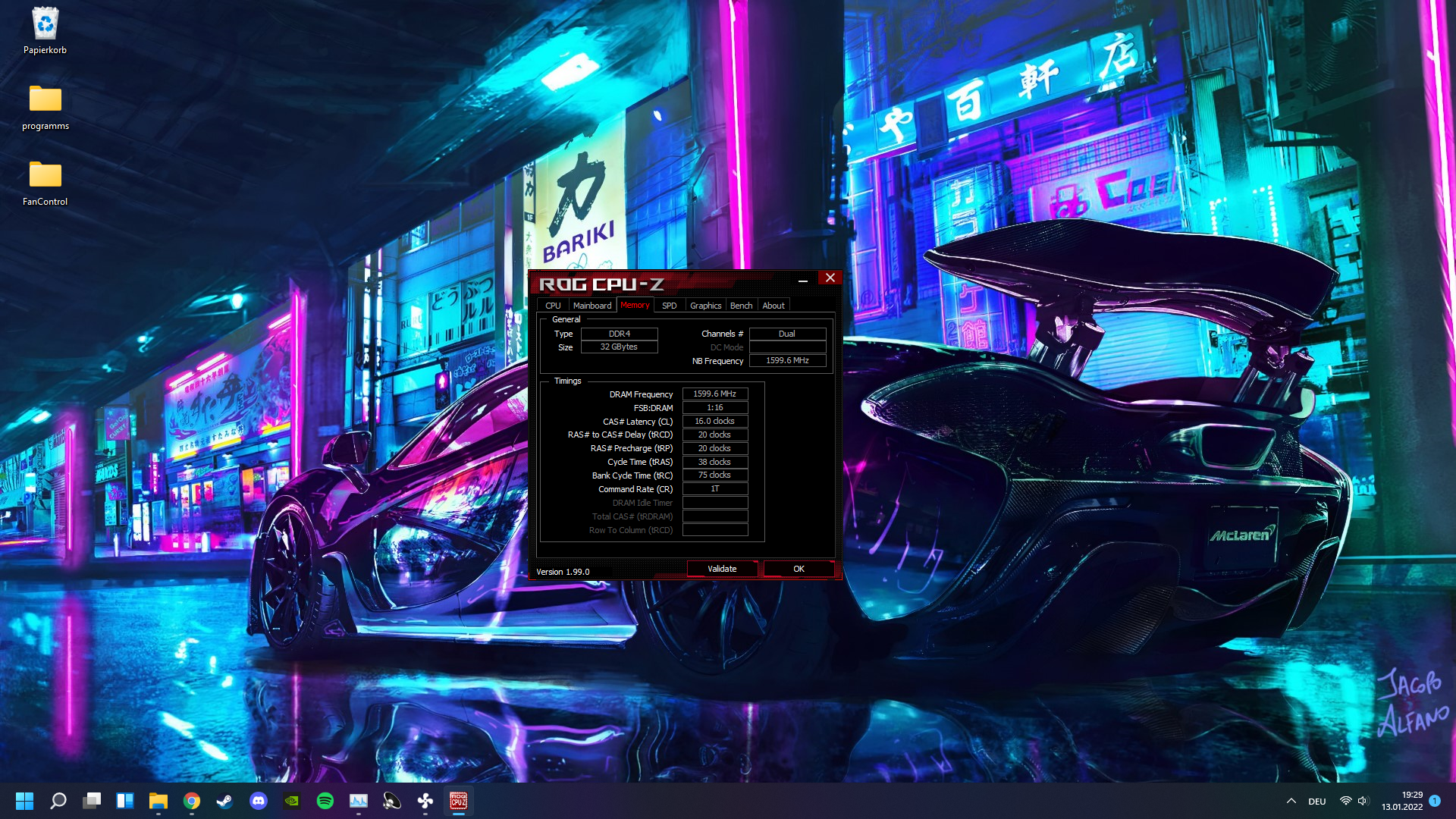Click the DRAM Frequency value field

point(714,394)
